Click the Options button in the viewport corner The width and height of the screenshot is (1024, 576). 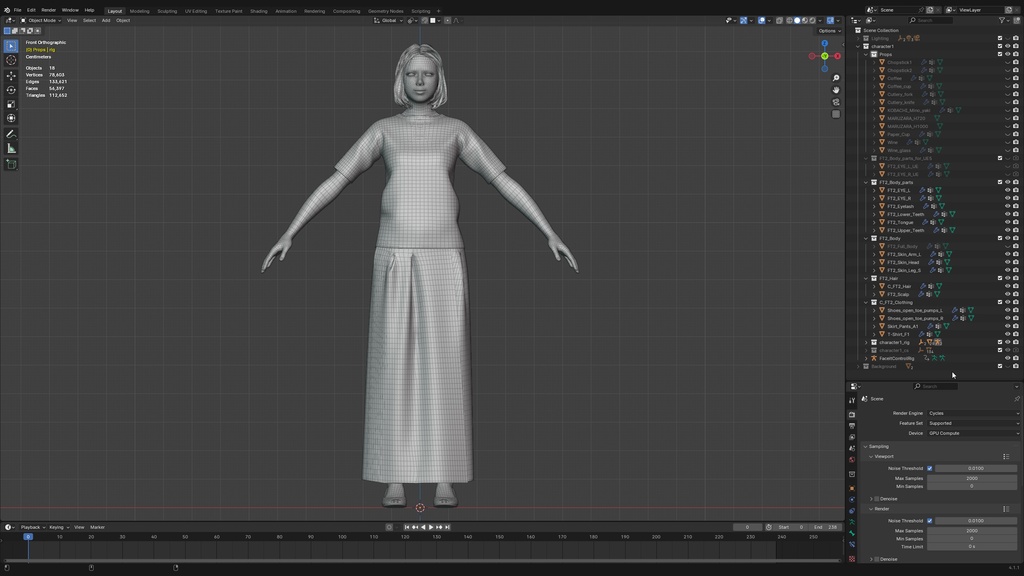tap(826, 30)
